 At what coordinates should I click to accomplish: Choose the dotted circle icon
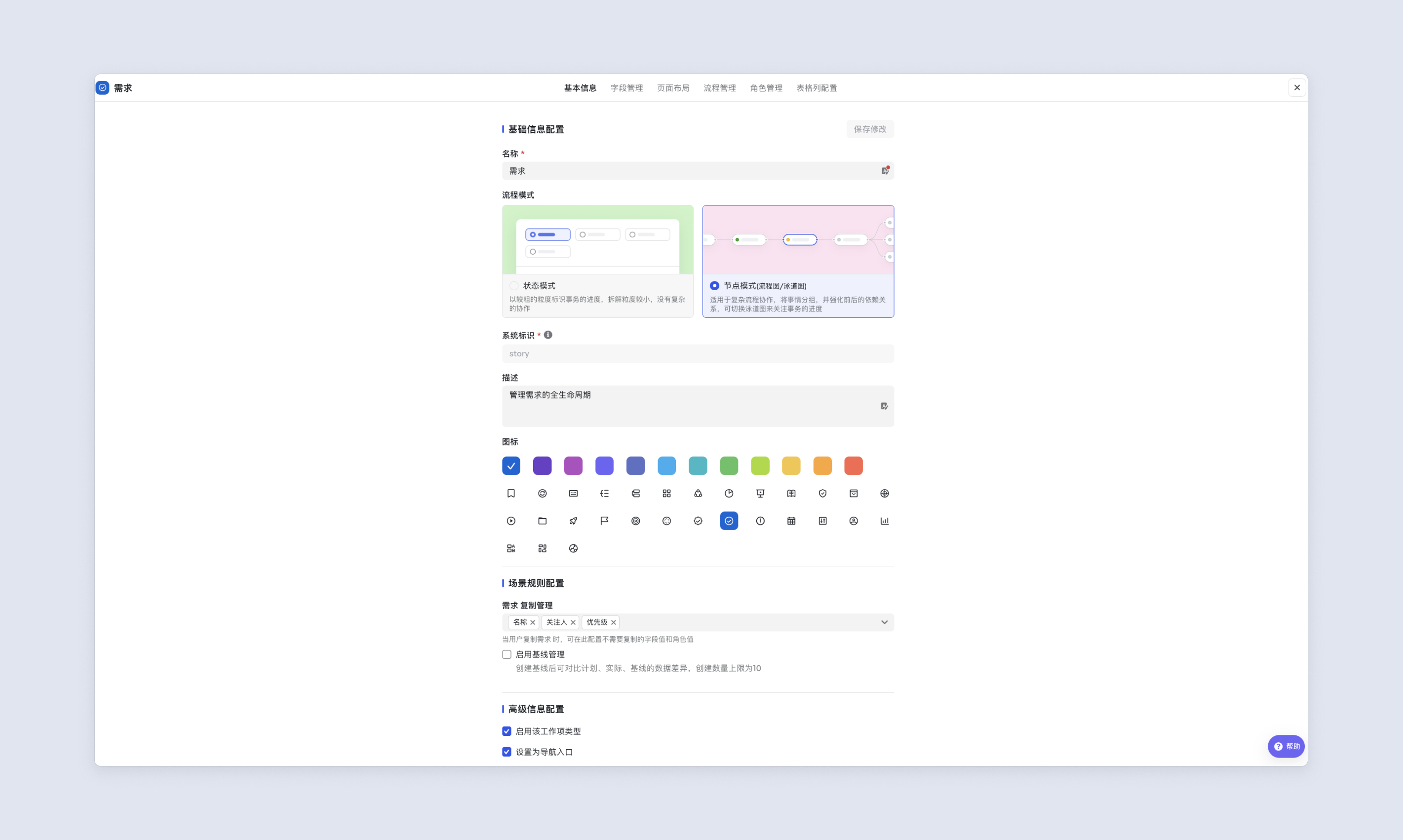pyautogui.click(x=666, y=521)
